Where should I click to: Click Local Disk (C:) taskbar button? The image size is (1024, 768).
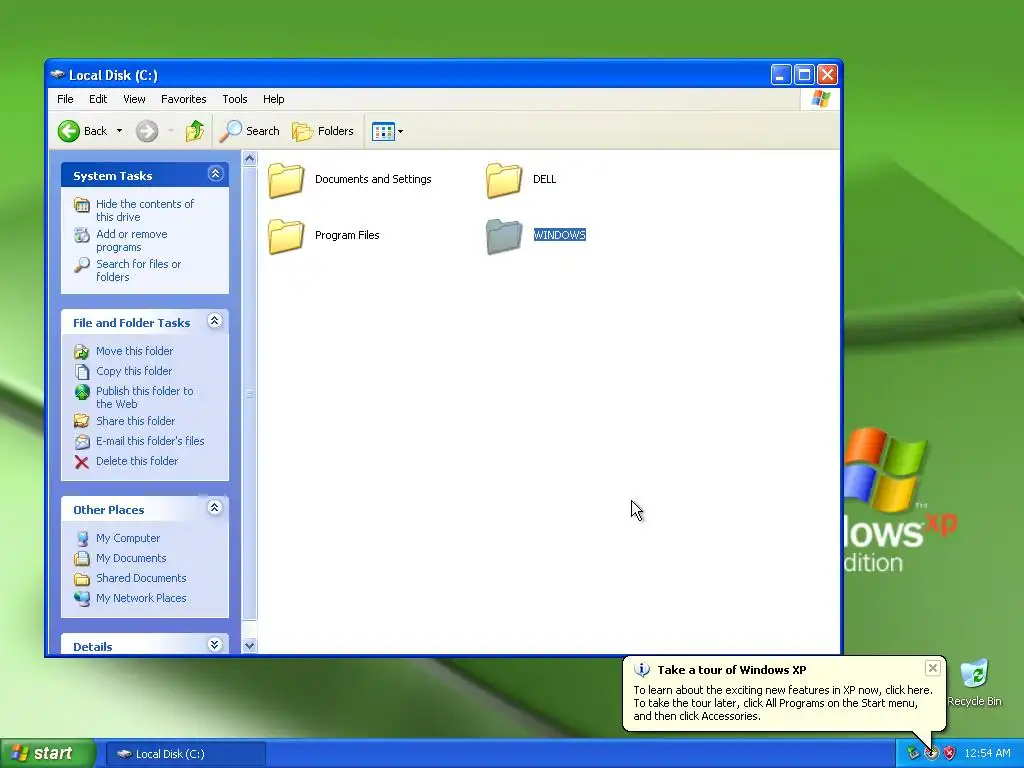185,754
